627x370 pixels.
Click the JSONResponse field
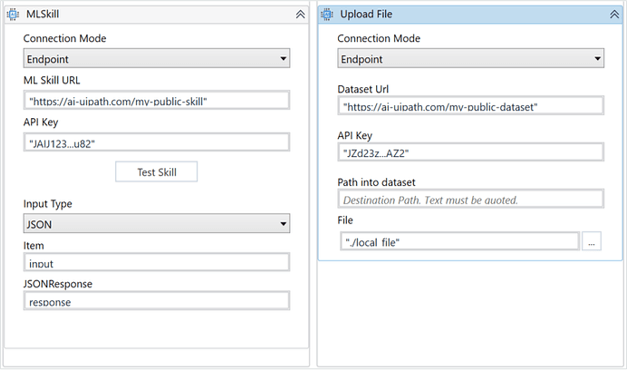pos(156,300)
